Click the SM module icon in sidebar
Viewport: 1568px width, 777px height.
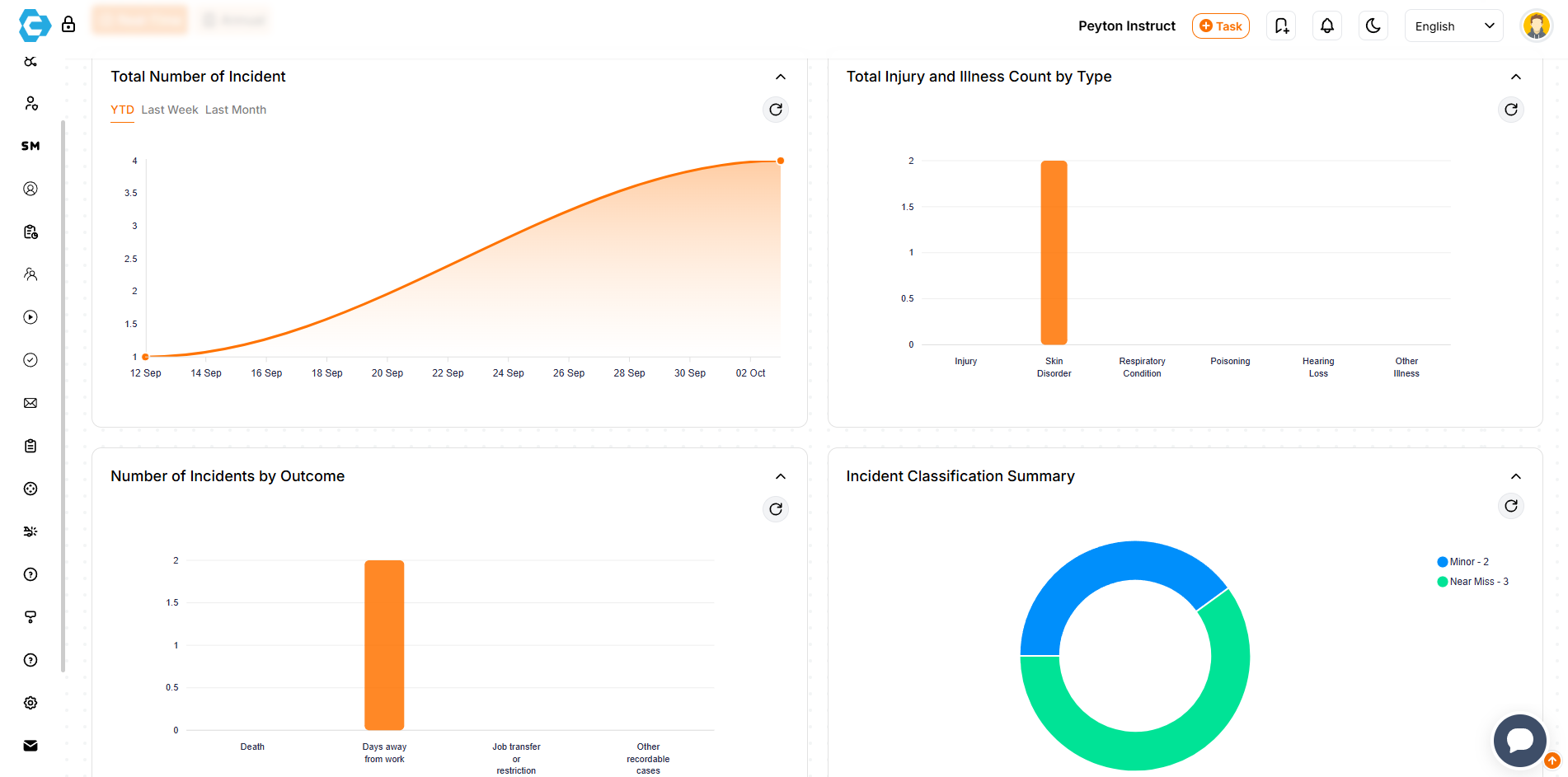31,146
